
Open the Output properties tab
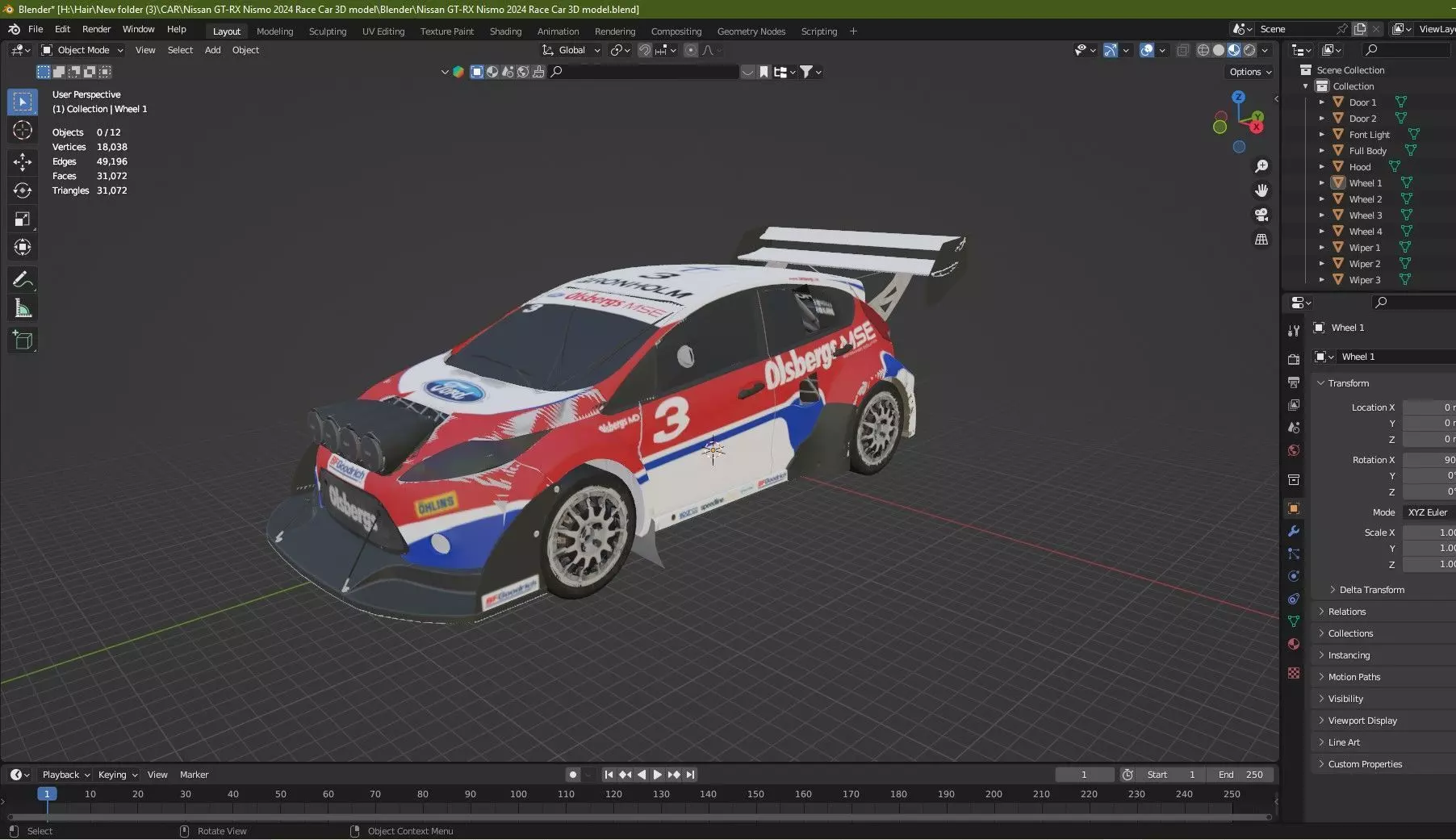[x=1294, y=382]
